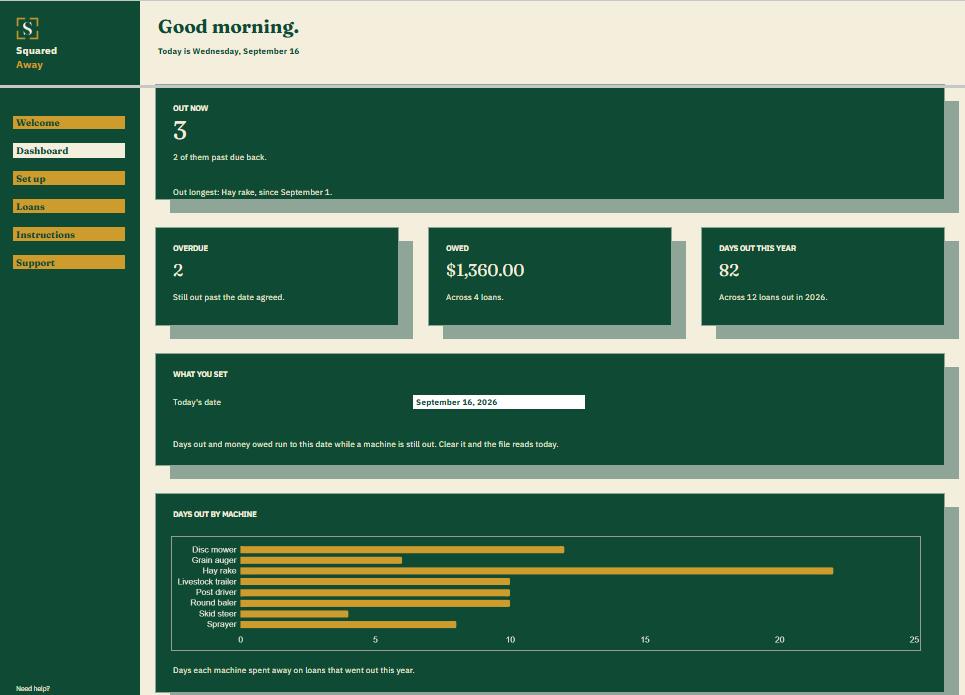Click 'Still out past the date agreed.'
The image size is (965, 695).
coord(228,297)
